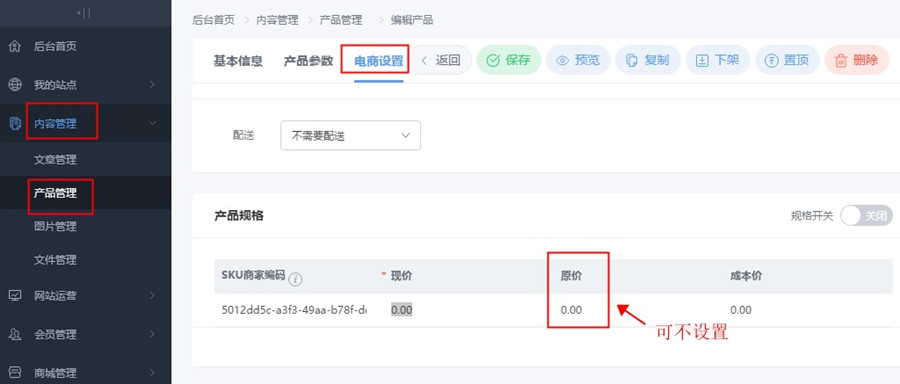Switch to the 基本信息 tab
Viewport: 900px width, 384px height.
[238, 61]
